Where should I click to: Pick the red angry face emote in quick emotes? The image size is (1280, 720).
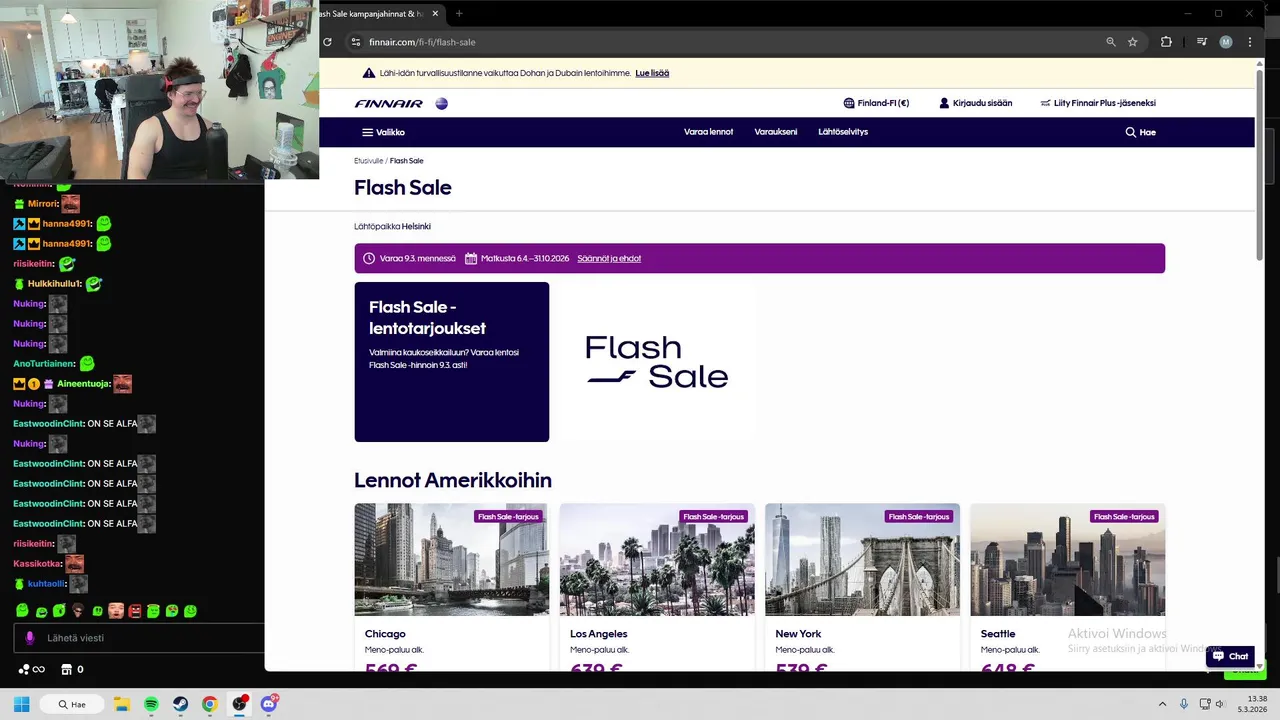point(135,610)
